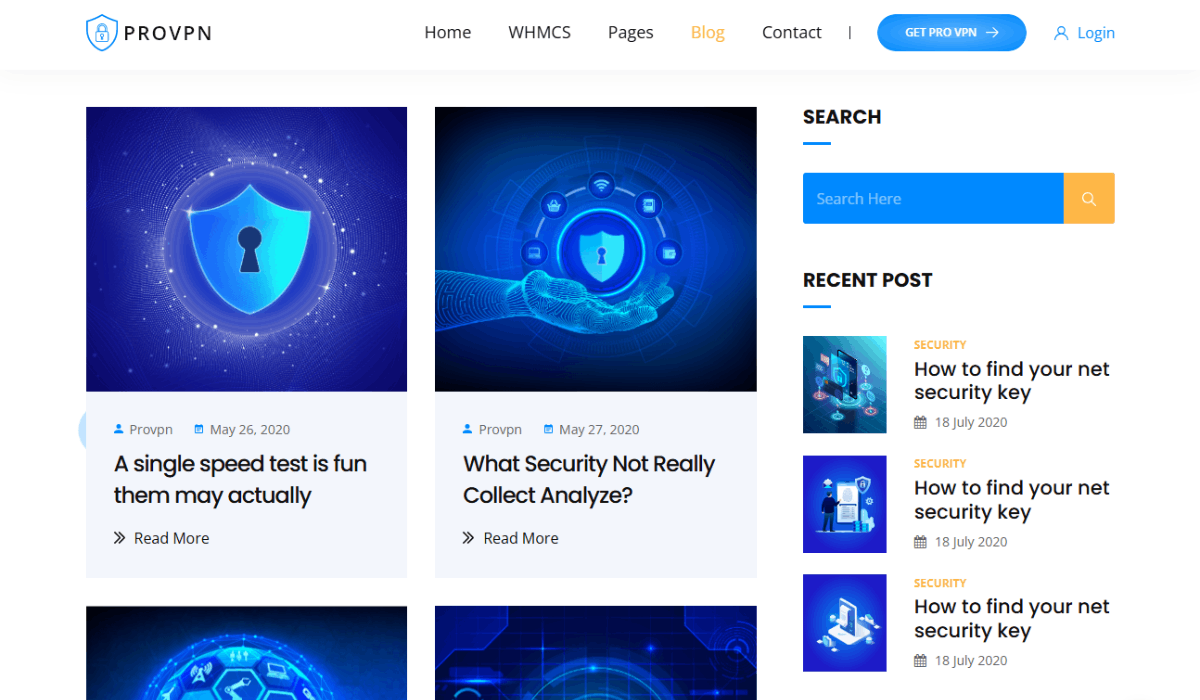This screenshot has width=1200, height=700.
Task: Open the second recent post thumbnail
Action: click(845, 504)
